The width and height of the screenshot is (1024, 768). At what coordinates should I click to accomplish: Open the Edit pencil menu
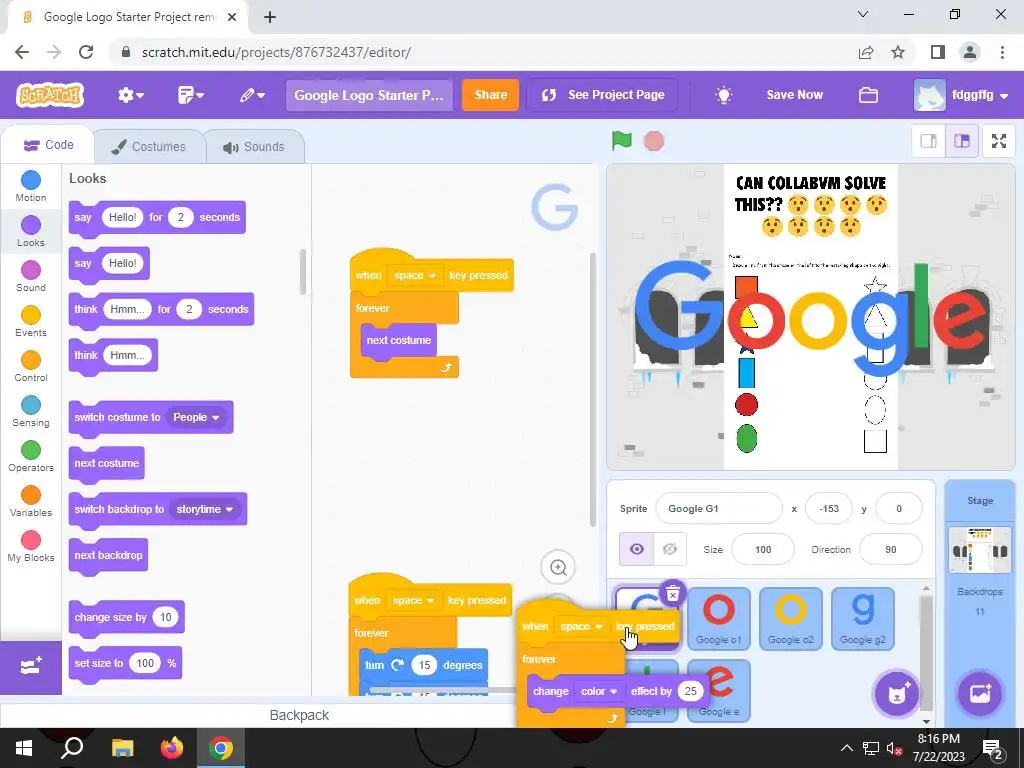point(251,95)
